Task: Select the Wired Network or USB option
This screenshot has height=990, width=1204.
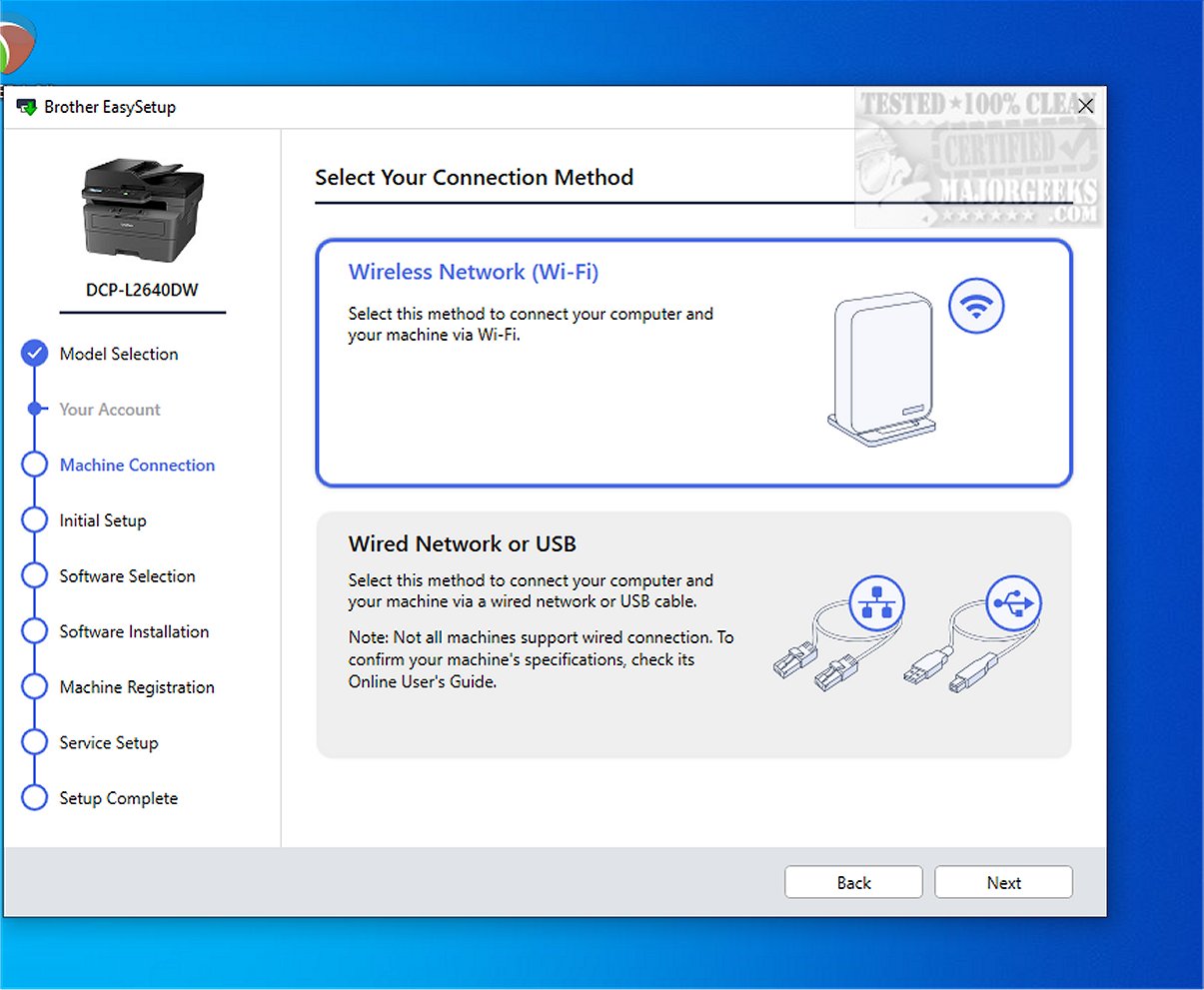Action: click(693, 635)
